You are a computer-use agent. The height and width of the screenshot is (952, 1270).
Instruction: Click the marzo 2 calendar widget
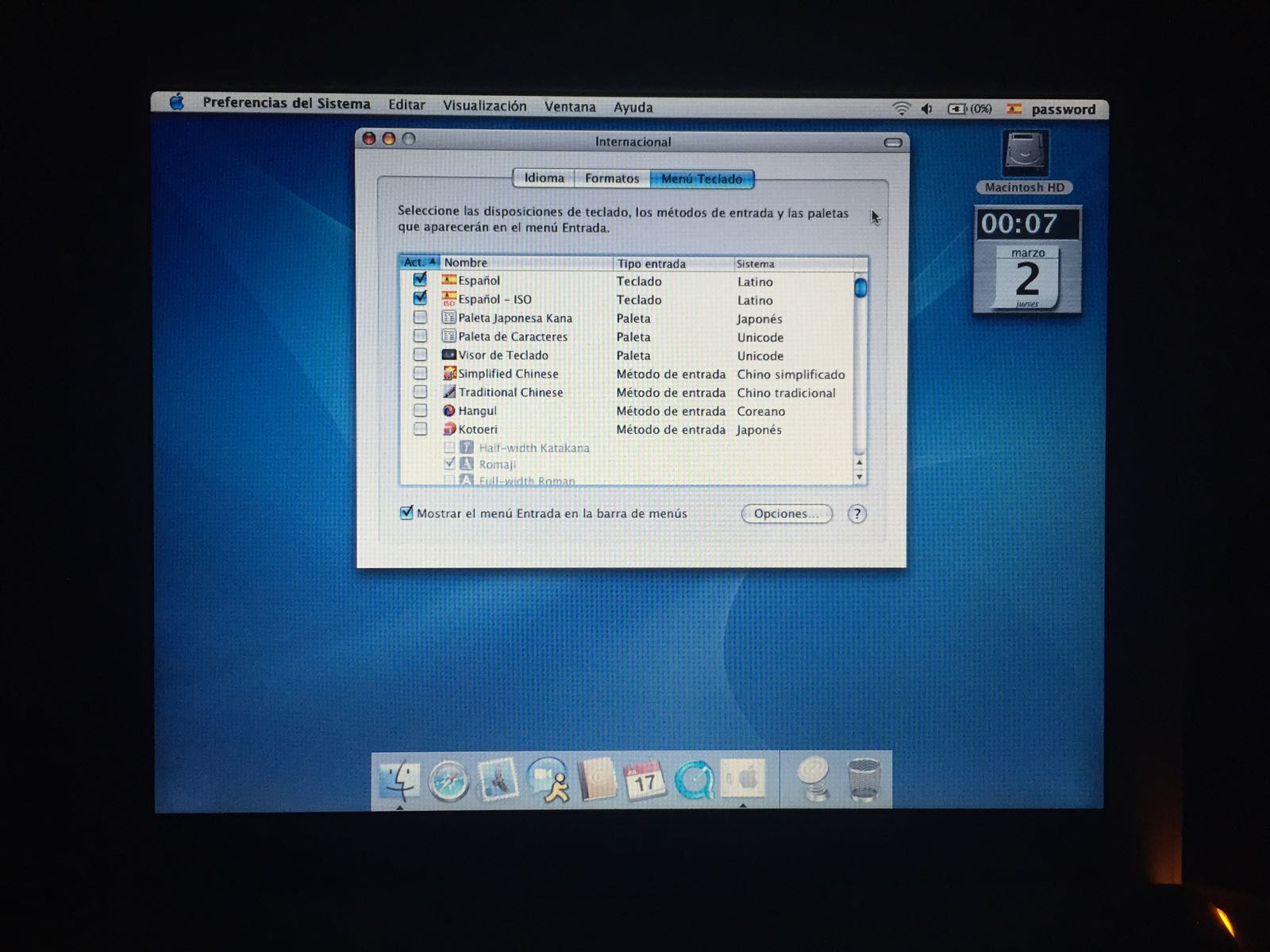tap(1028, 278)
